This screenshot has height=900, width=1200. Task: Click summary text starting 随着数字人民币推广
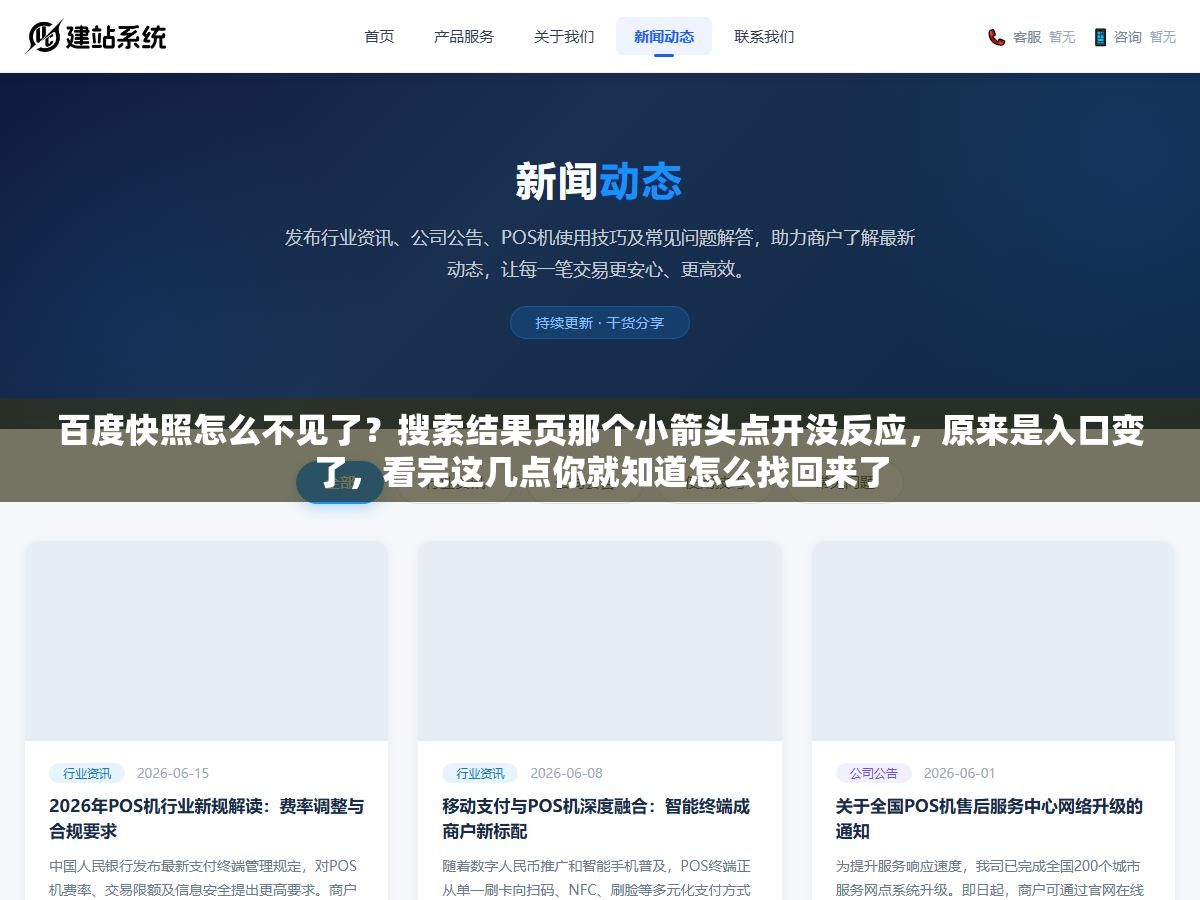597,877
